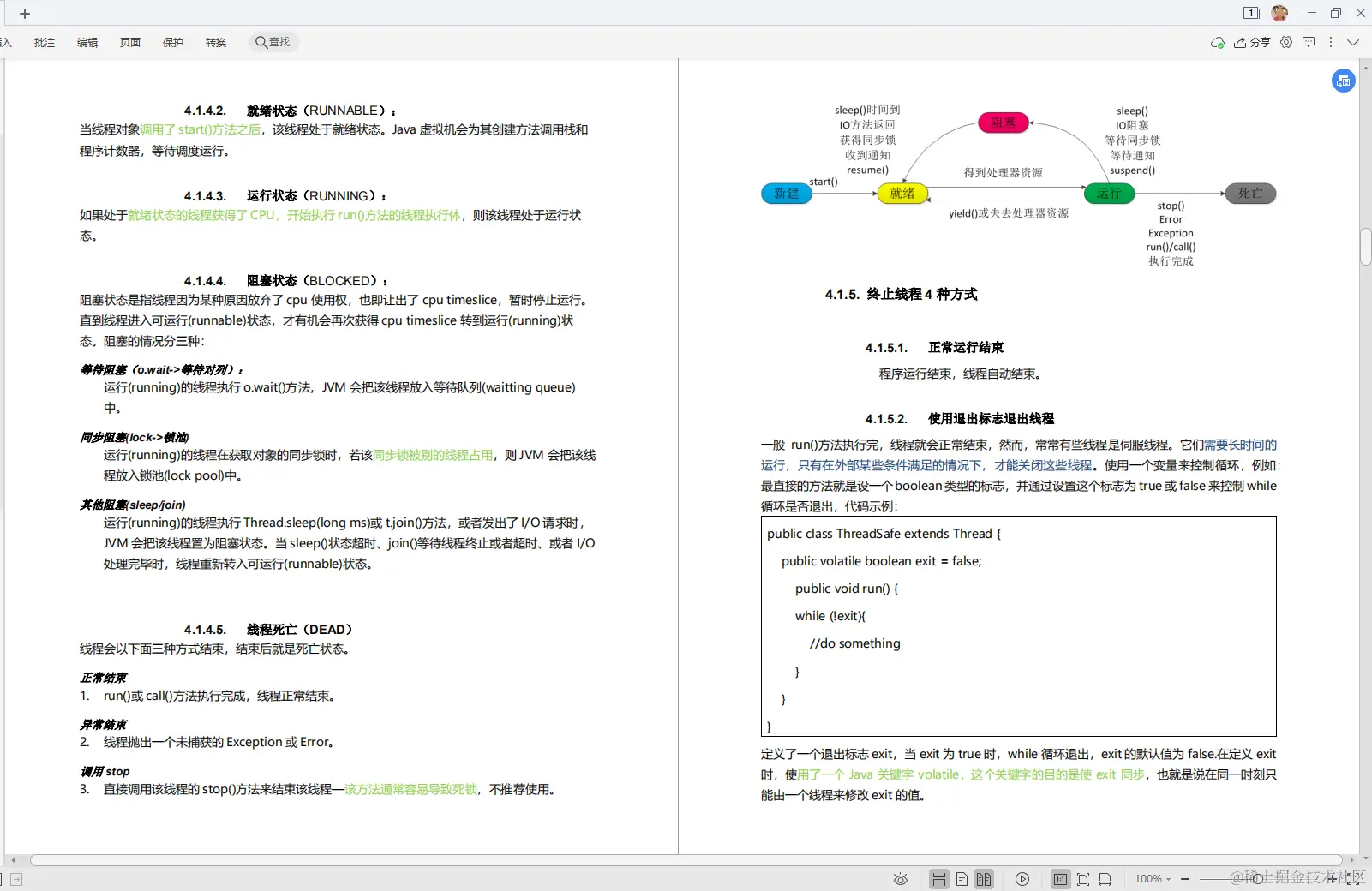Open the comments bubble icon near top right
This screenshot has height=891, width=1372.
pos(1309,42)
